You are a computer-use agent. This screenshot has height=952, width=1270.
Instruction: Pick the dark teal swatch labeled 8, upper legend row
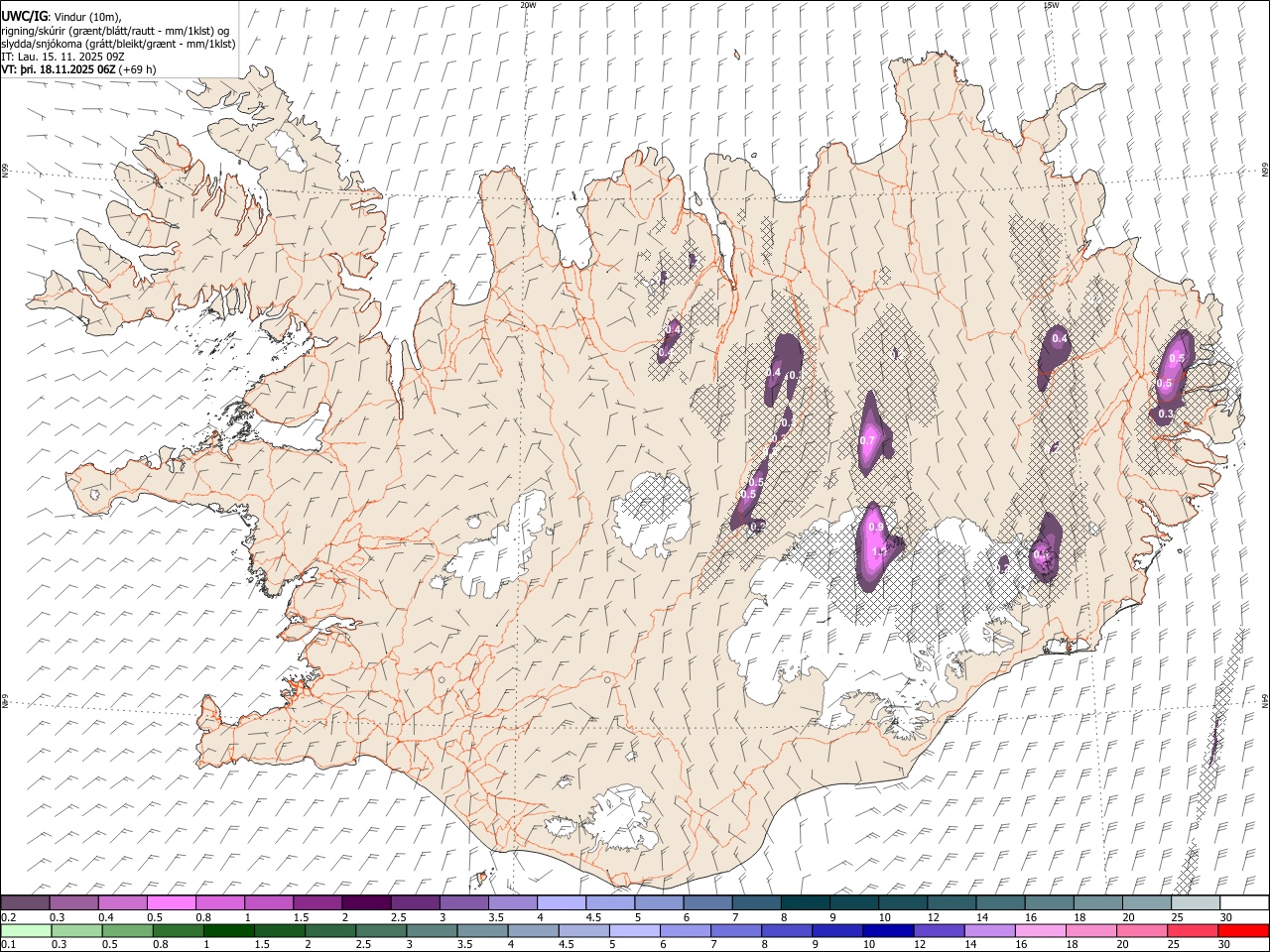(807, 903)
